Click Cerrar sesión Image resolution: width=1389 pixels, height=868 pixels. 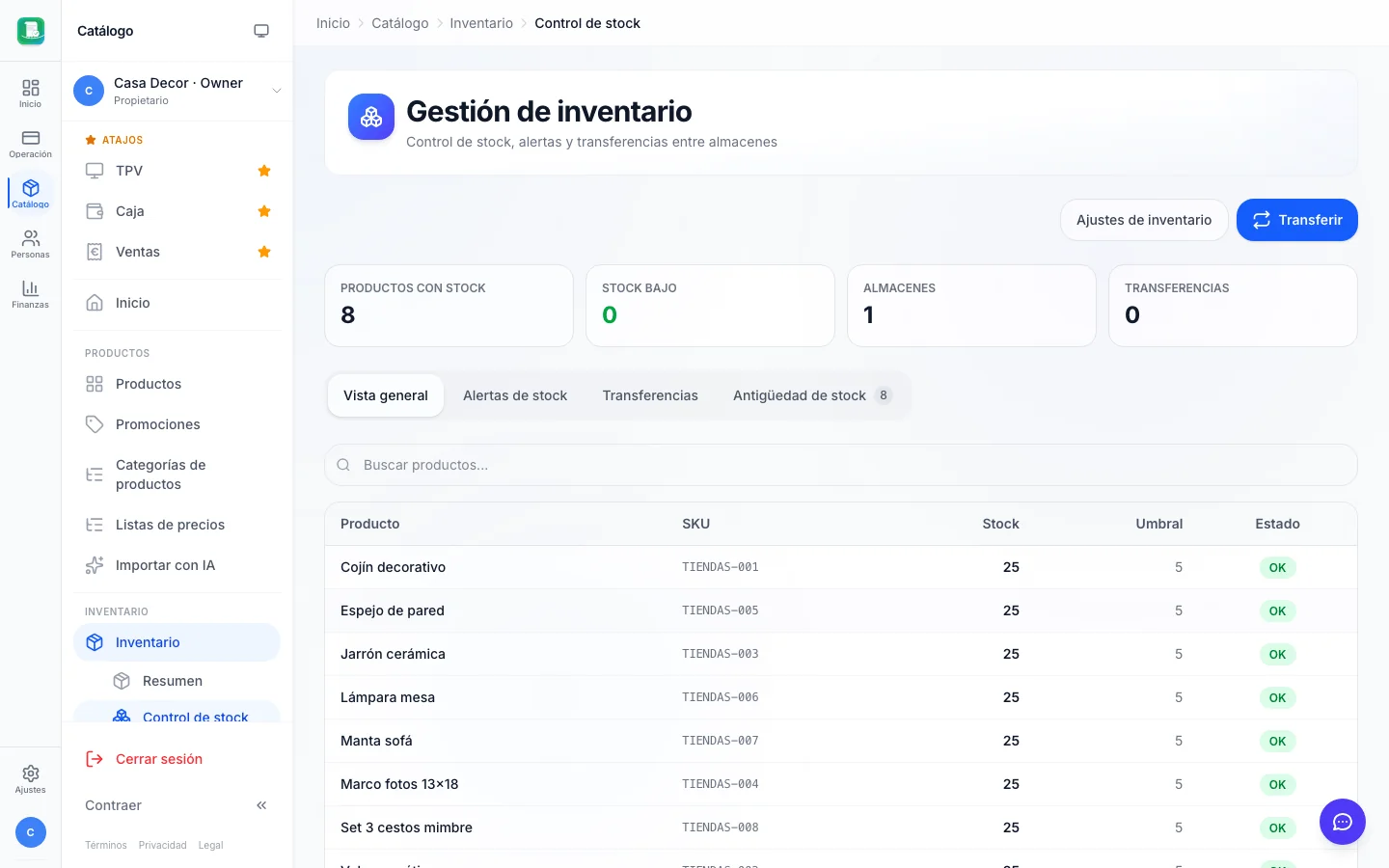[159, 759]
